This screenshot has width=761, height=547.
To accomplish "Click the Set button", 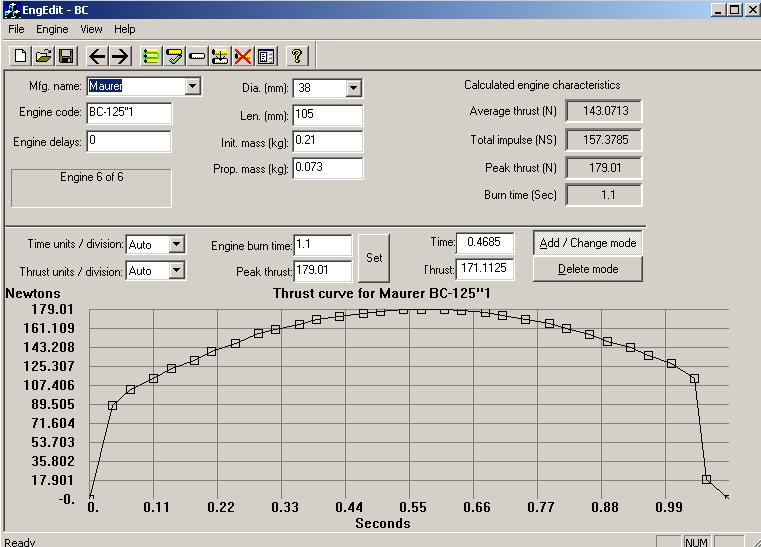I will point(374,258).
